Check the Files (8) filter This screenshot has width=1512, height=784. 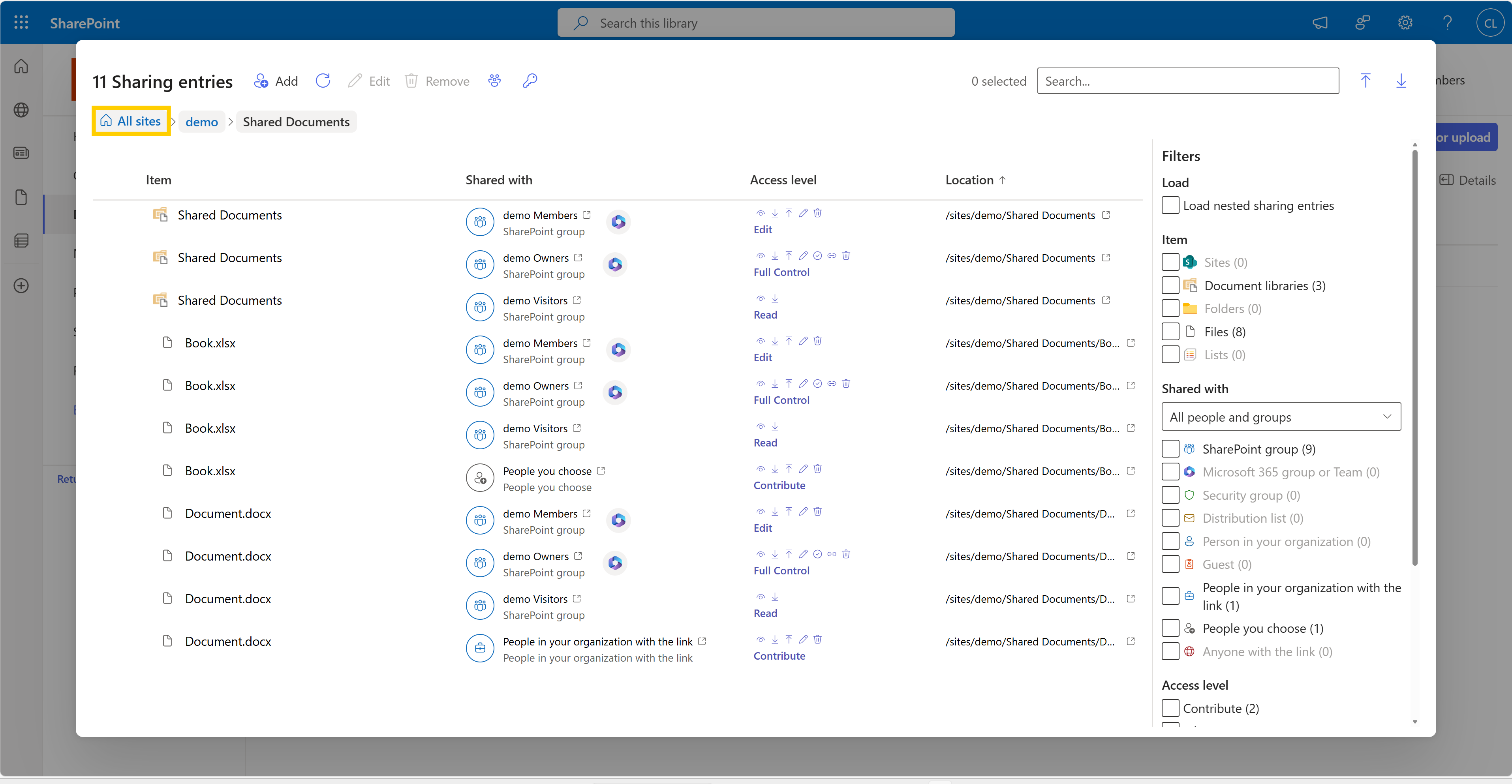pos(1171,331)
